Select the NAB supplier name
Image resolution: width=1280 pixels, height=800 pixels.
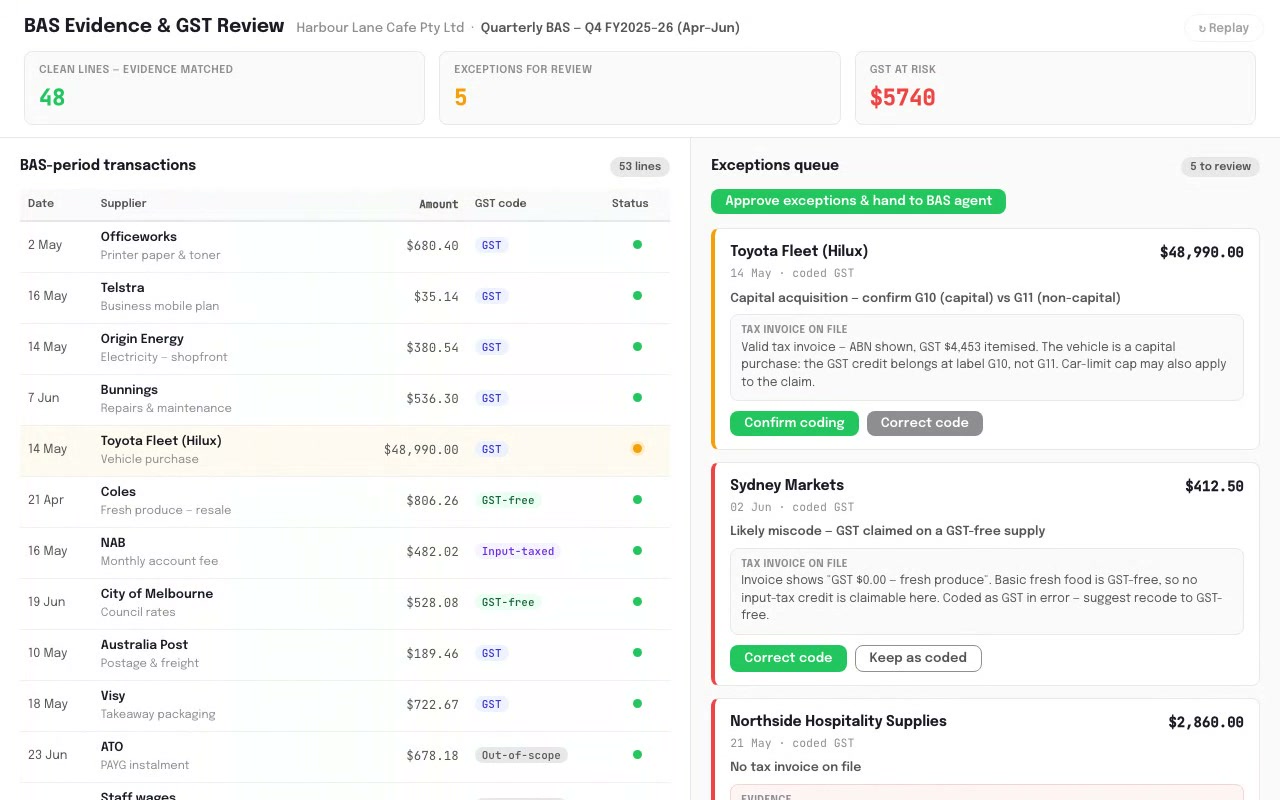coord(113,543)
